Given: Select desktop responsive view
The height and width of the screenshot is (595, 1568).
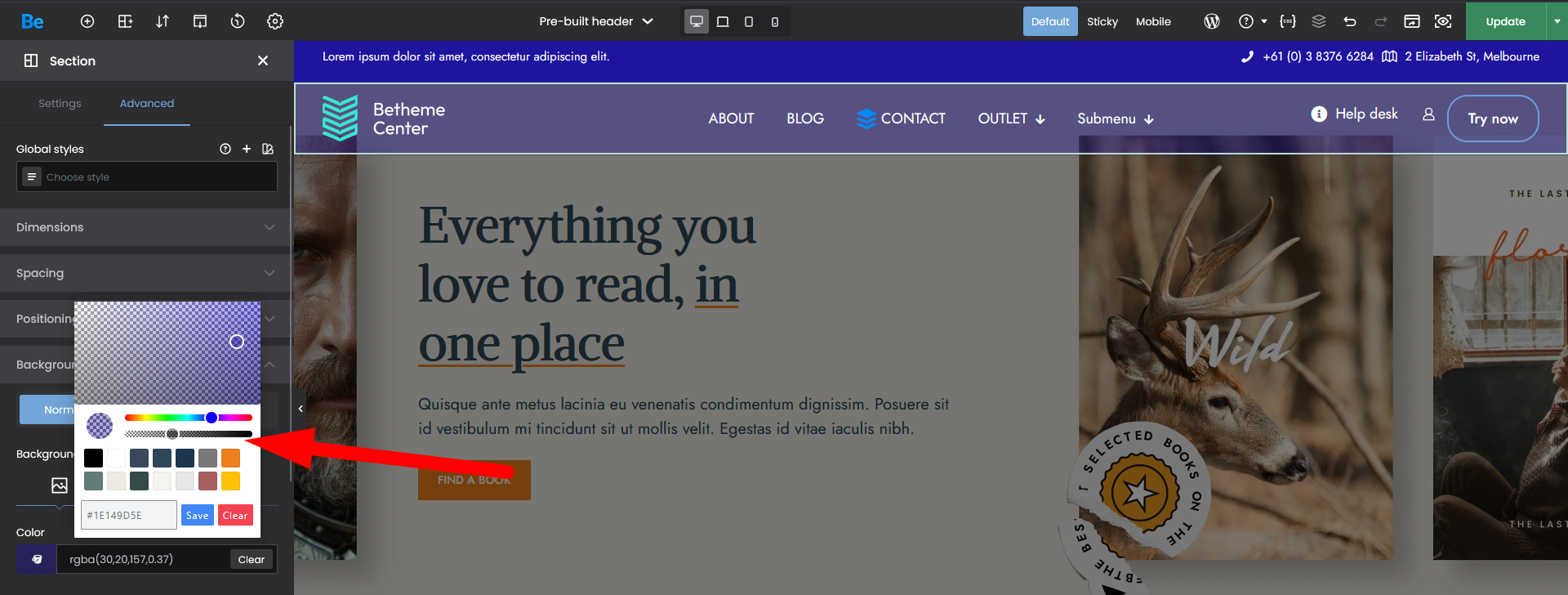Looking at the screenshot, I should coord(697,21).
